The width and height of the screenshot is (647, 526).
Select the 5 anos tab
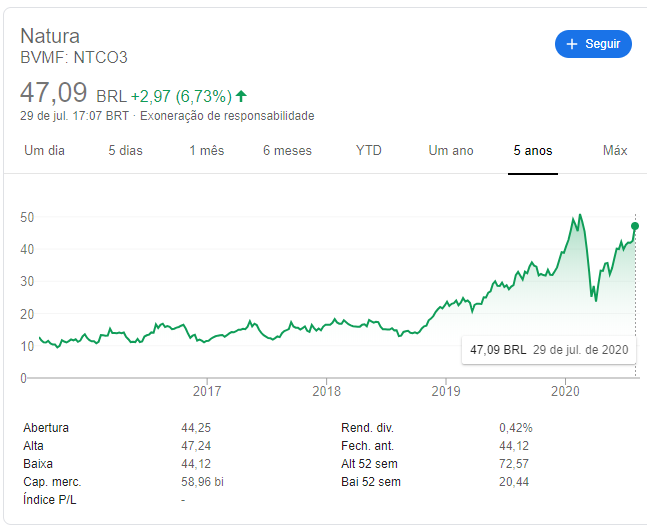pos(532,151)
